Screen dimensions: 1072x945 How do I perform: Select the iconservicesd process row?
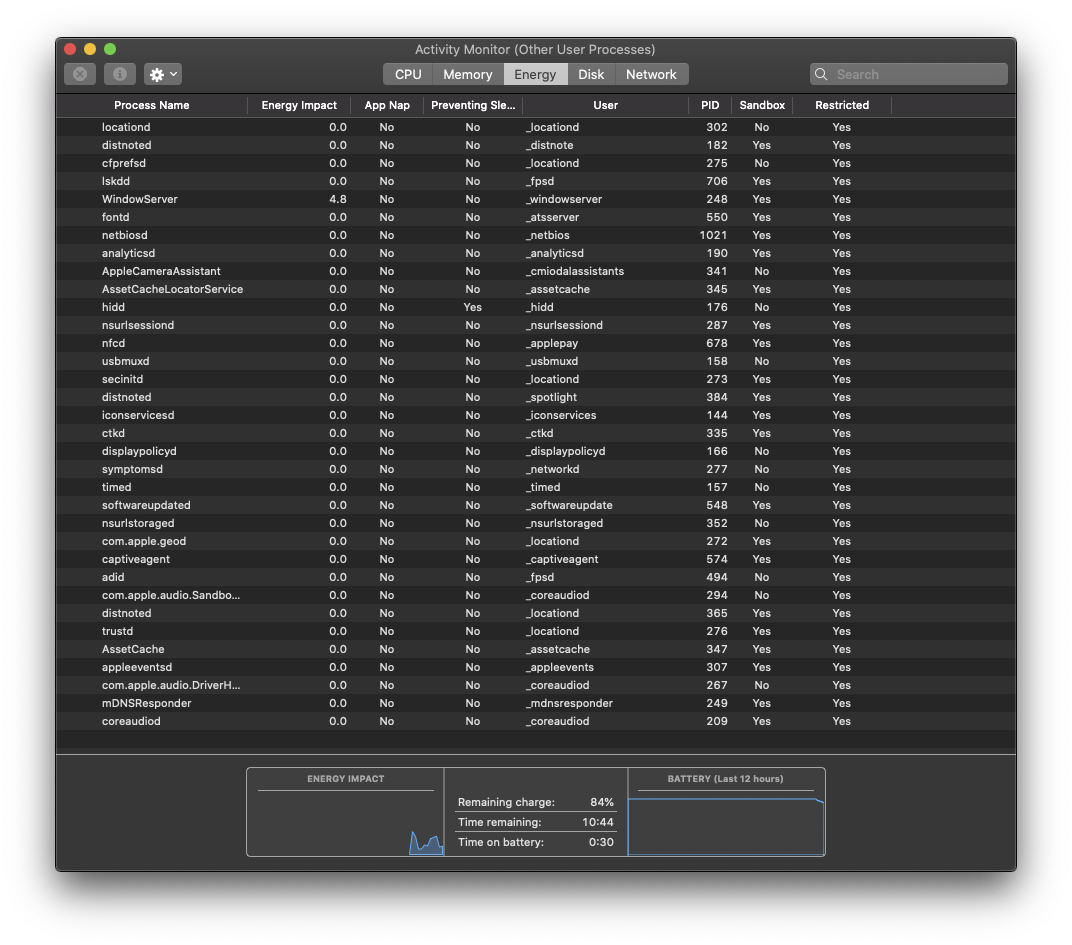point(536,415)
